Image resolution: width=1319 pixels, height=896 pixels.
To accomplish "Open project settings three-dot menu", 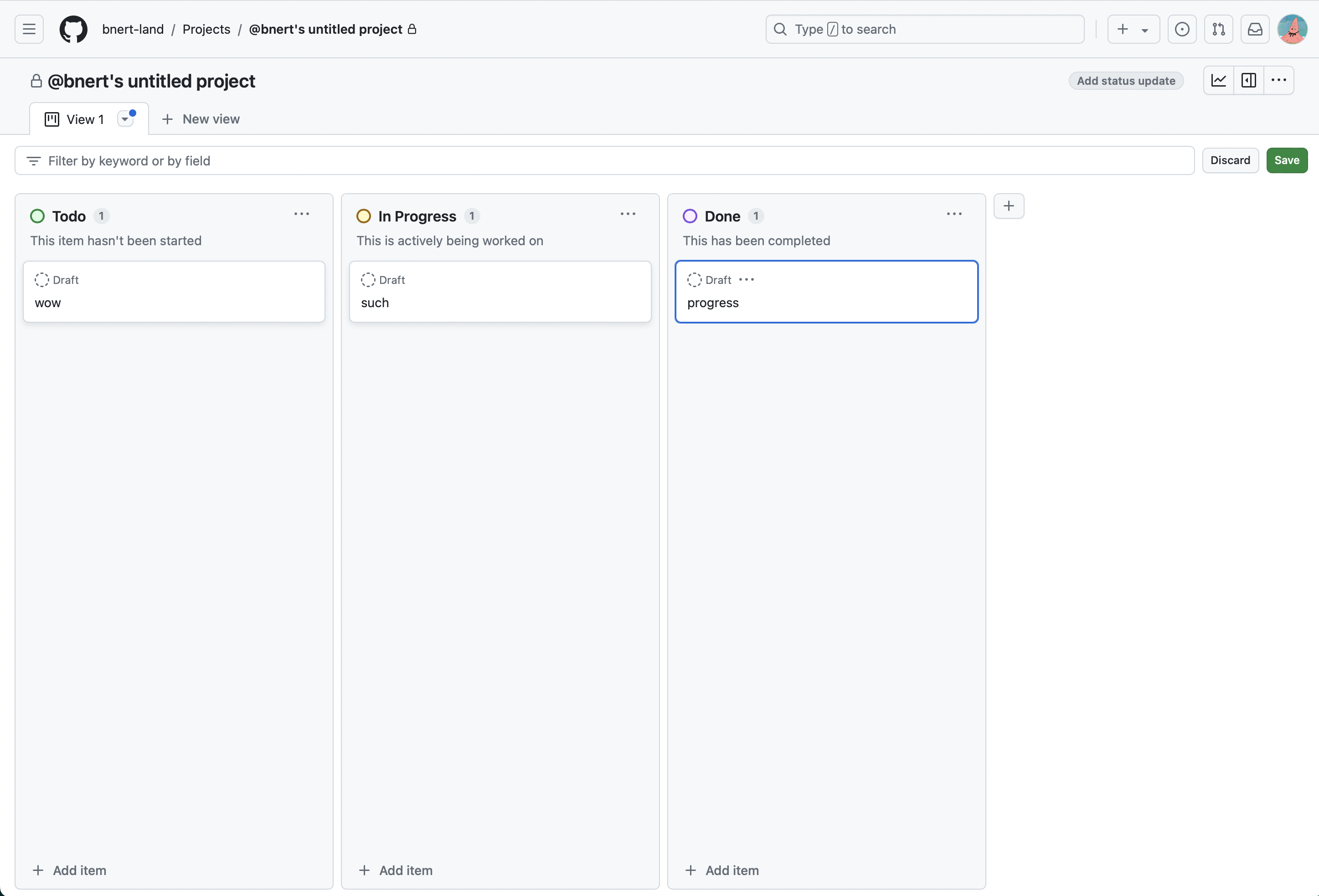I will tap(1279, 81).
